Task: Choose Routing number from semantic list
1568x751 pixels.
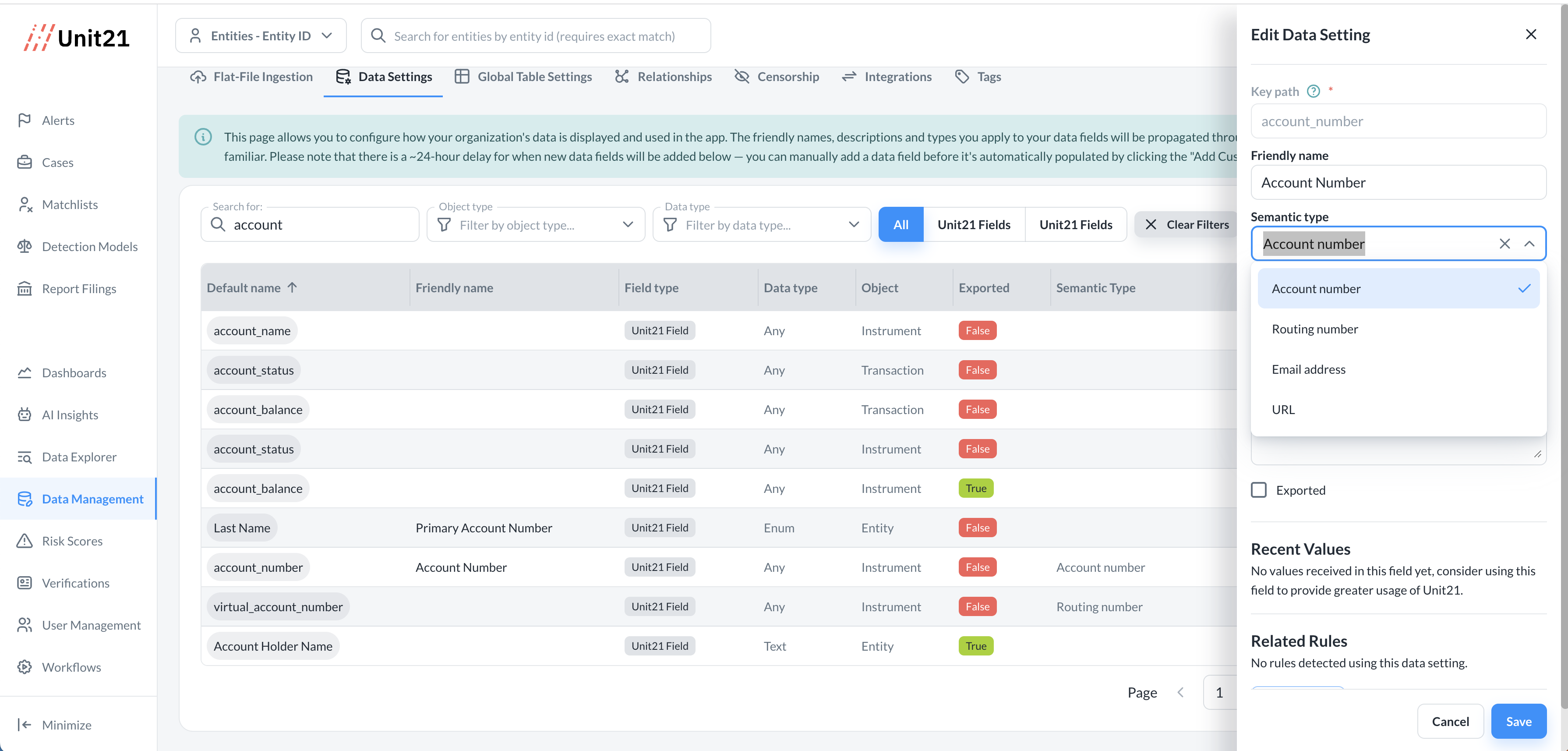Action: tap(1315, 329)
